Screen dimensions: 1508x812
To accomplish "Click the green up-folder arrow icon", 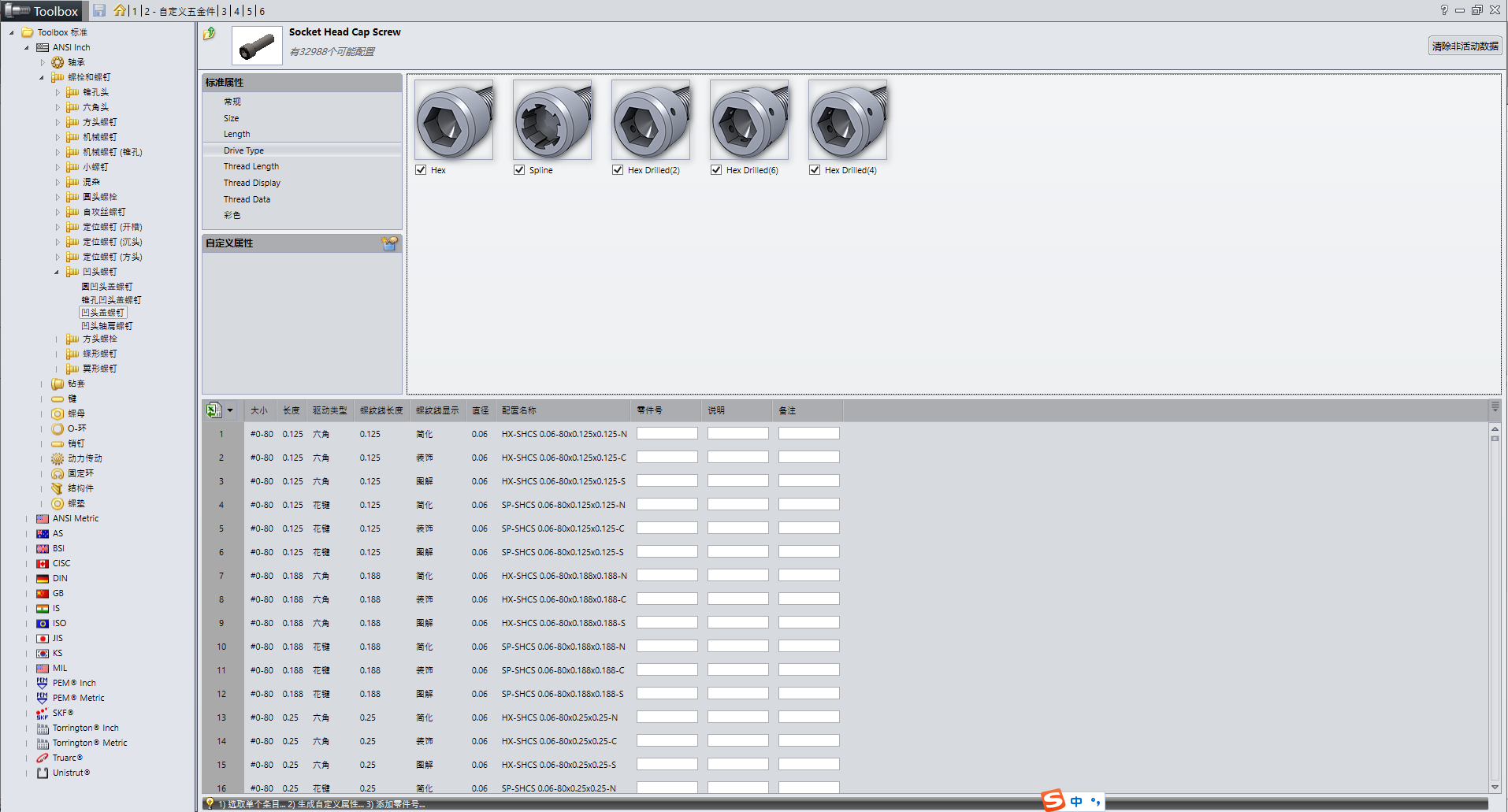I will 210,34.
